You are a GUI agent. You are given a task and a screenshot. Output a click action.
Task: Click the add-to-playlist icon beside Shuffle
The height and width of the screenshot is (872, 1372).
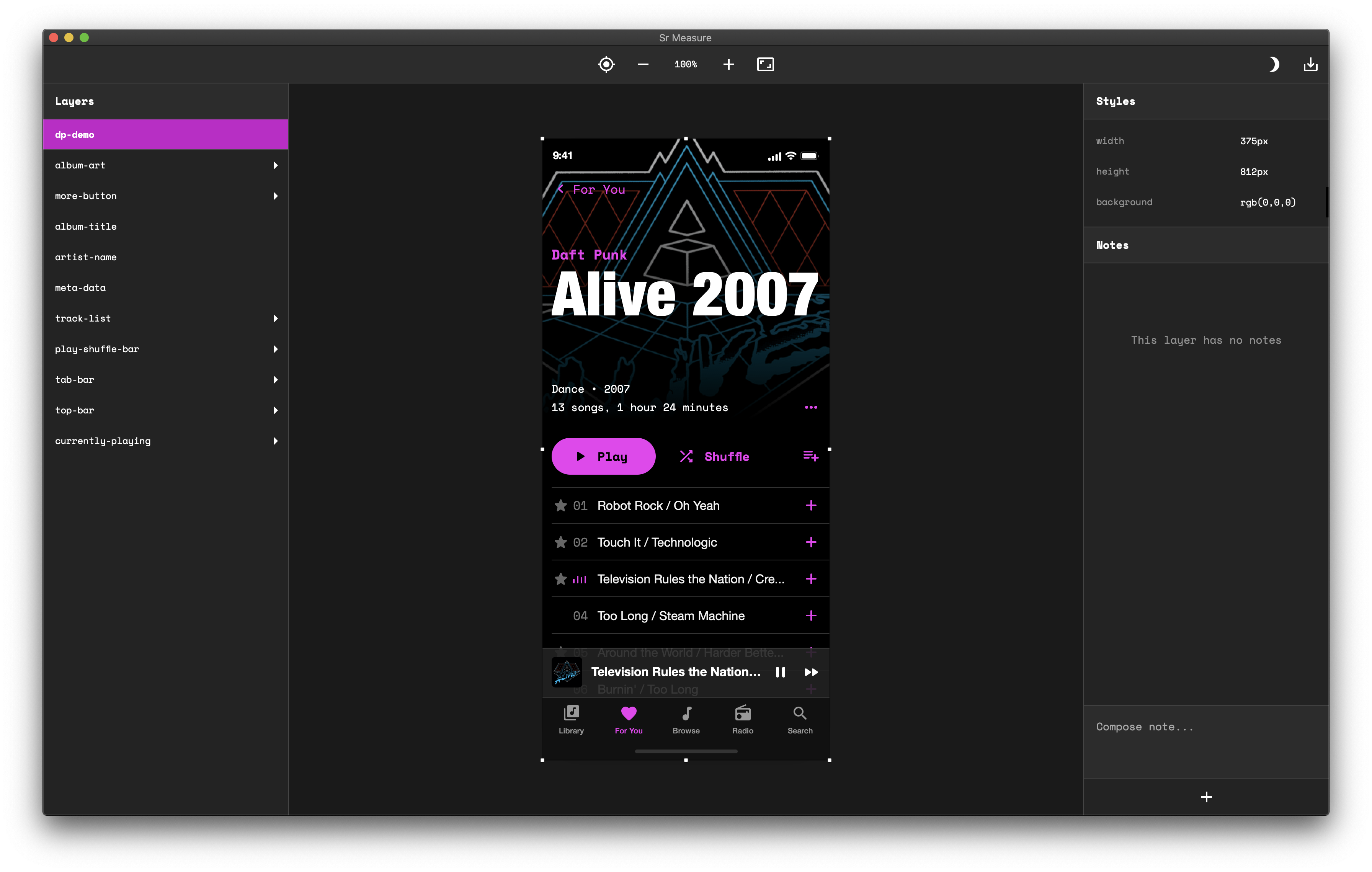click(810, 456)
